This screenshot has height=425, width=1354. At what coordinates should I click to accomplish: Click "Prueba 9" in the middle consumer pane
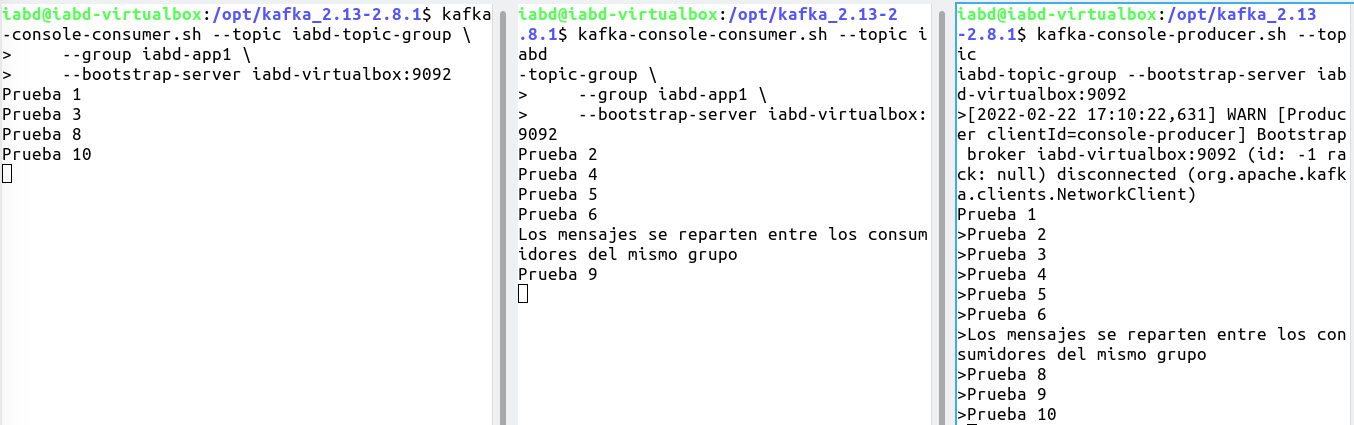point(557,274)
